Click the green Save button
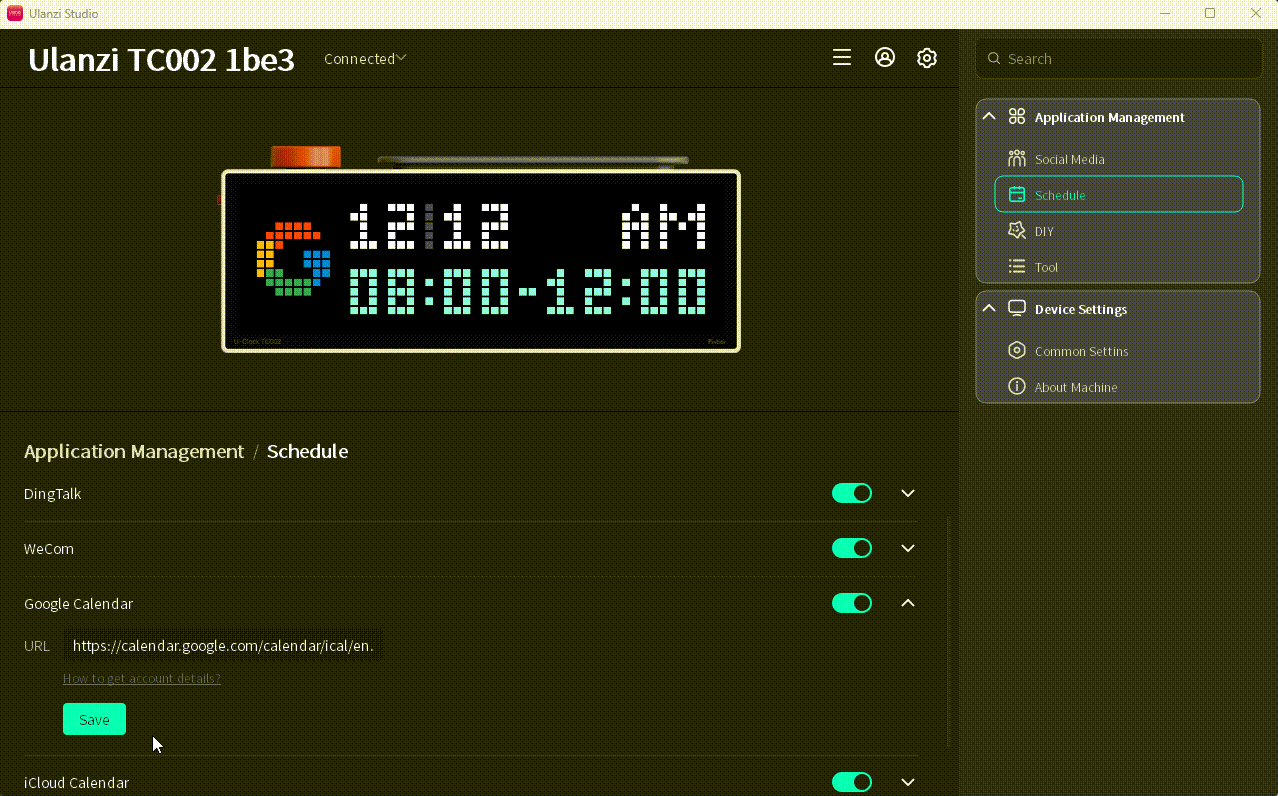The height and width of the screenshot is (796, 1278). point(94,719)
